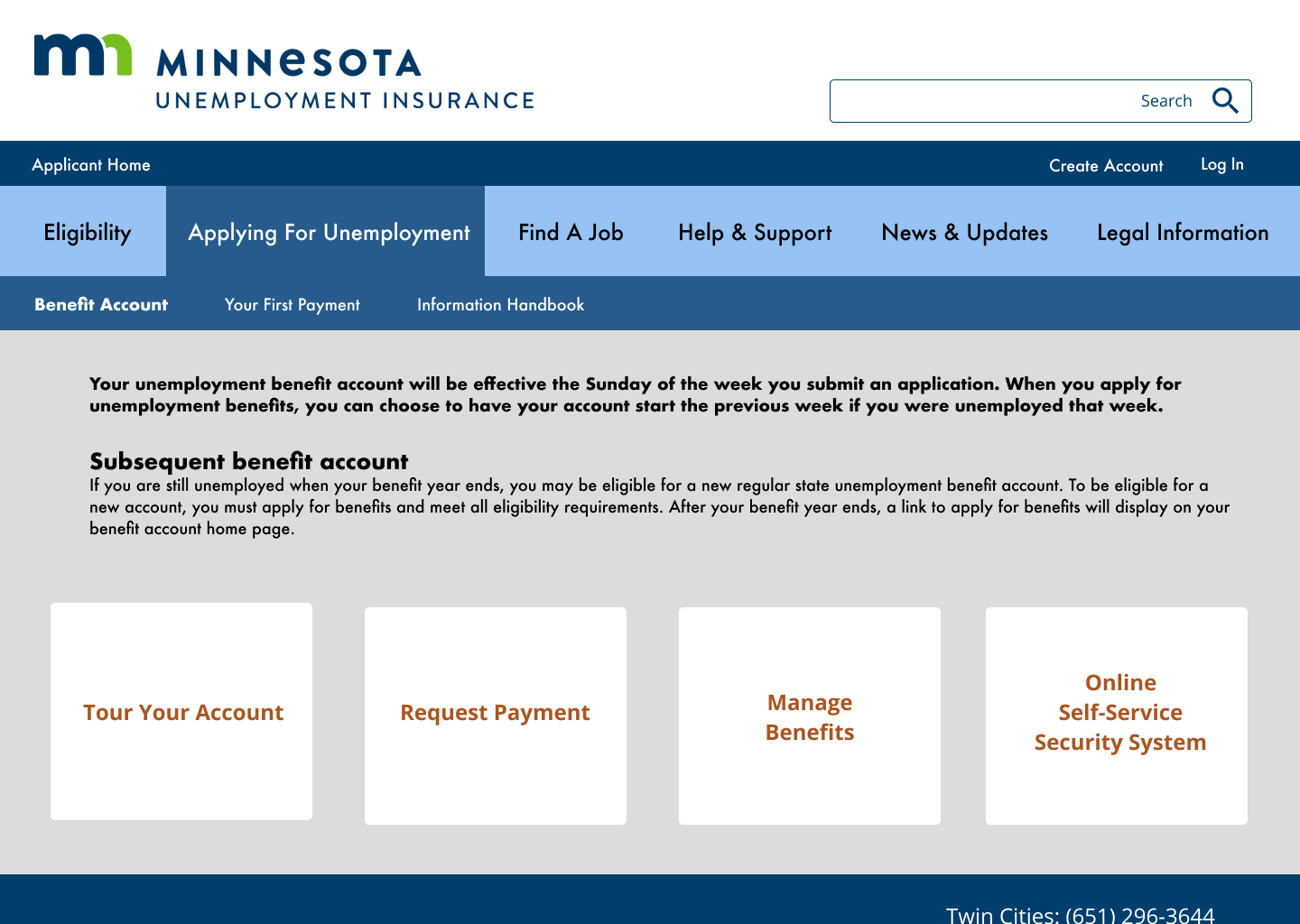This screenshot has width=1300, height=924.
Task: Select the Benefit Account sub-tab
Action: point(101,304)
